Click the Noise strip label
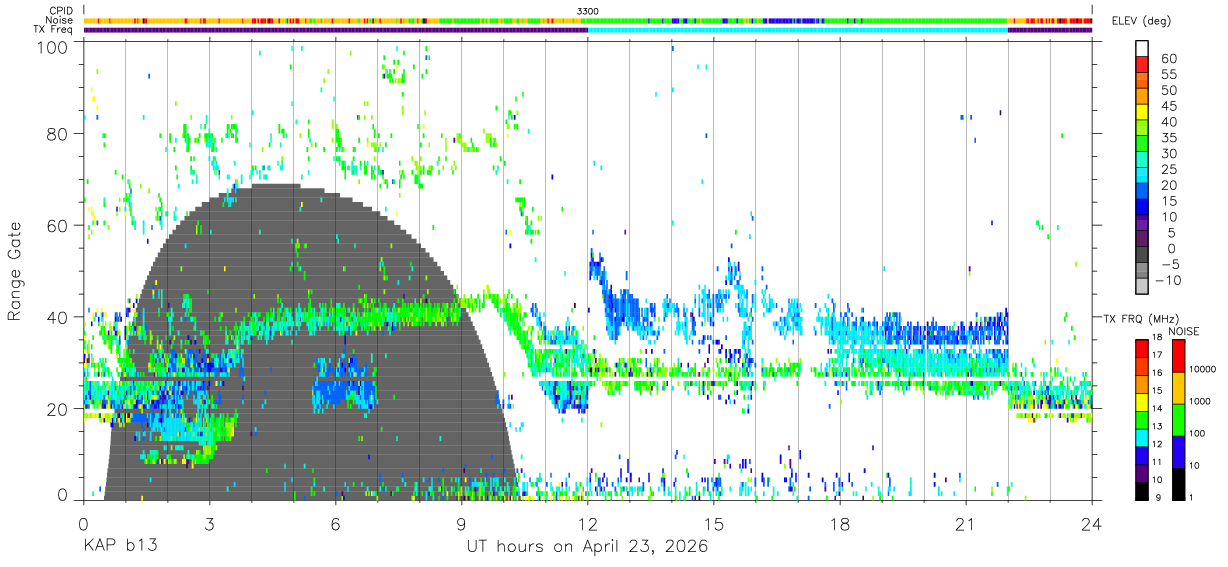The width and height of the screenshot is (1228, 567). click(x=59, y=20)
